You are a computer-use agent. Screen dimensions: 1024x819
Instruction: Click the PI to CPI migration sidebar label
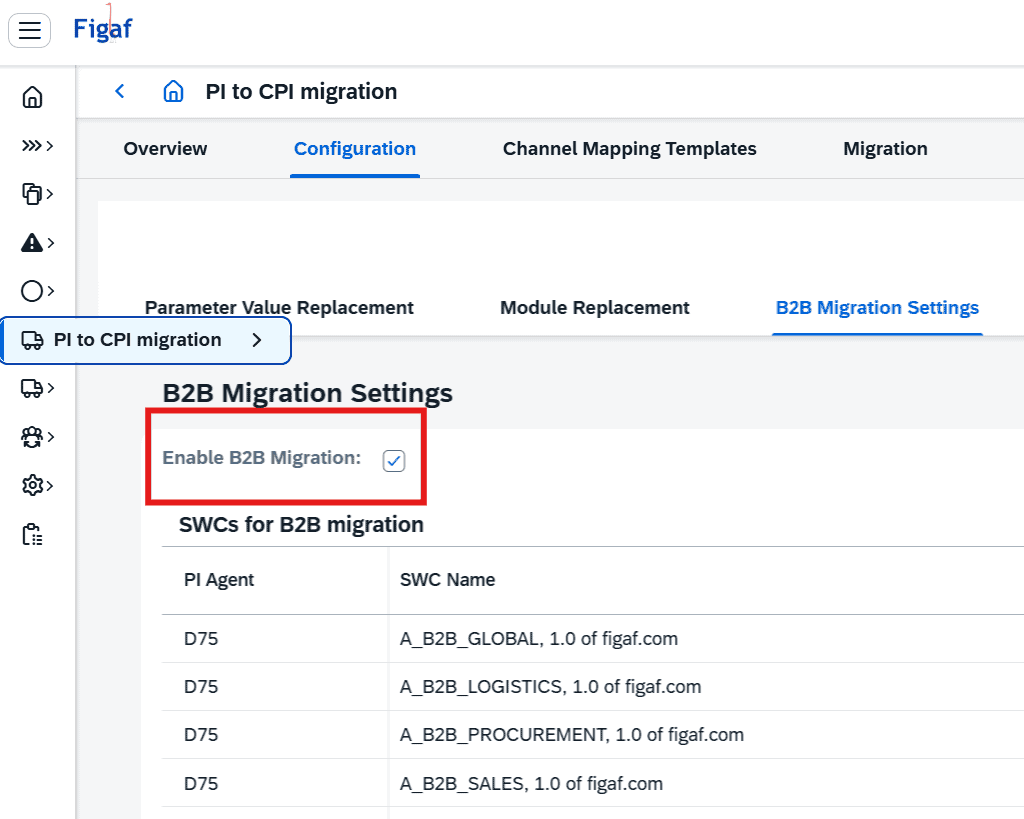(x=138, y=340)
